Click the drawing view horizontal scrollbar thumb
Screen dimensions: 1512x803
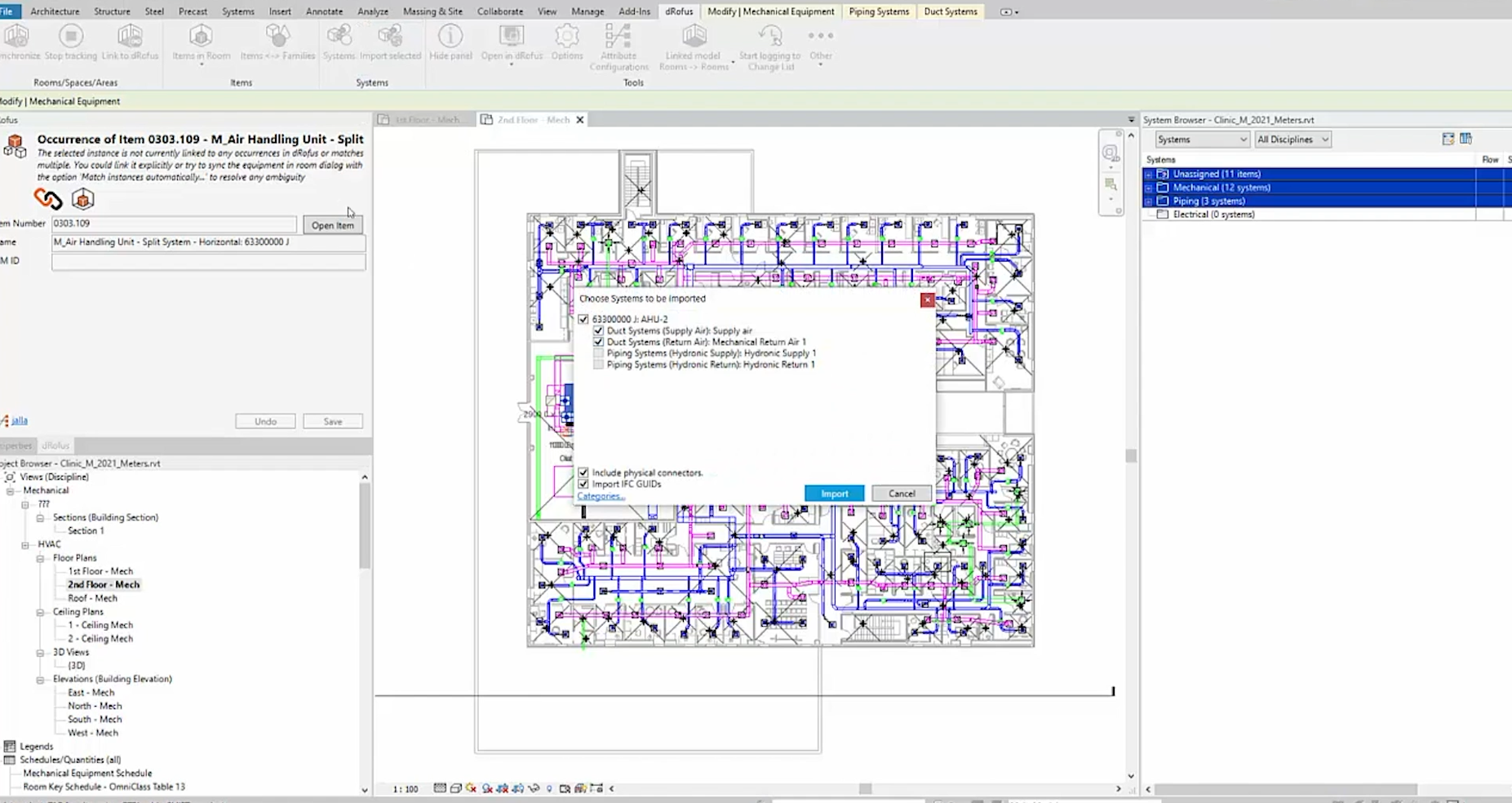click(x=865, y=789)
